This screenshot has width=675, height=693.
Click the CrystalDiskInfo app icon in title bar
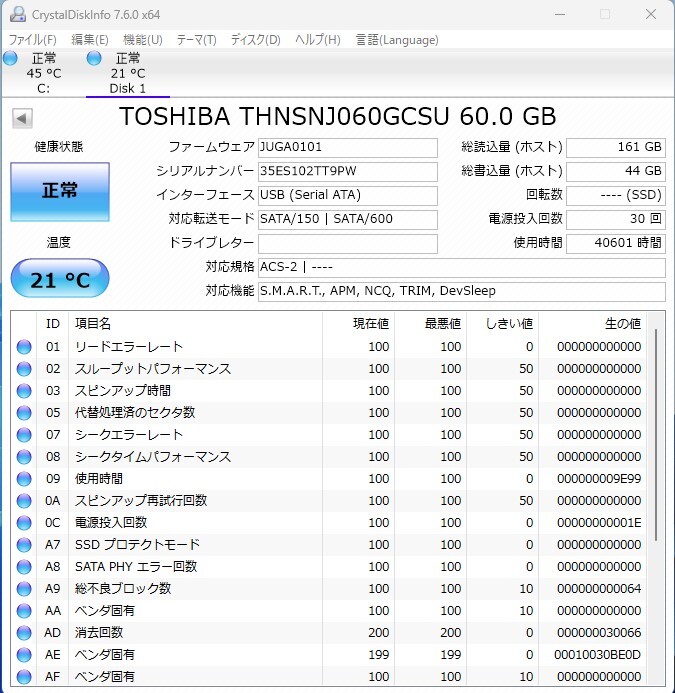click(x=18, y=15)
